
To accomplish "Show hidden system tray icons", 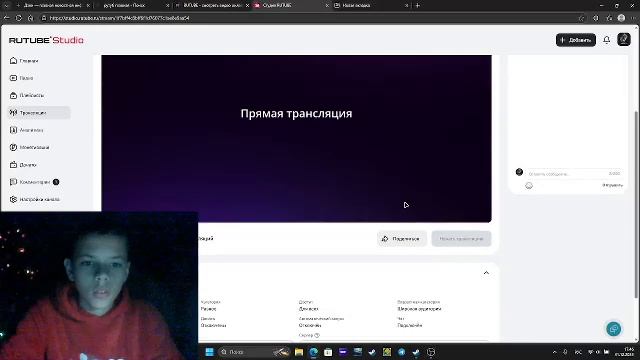I will tap(554, 352).
